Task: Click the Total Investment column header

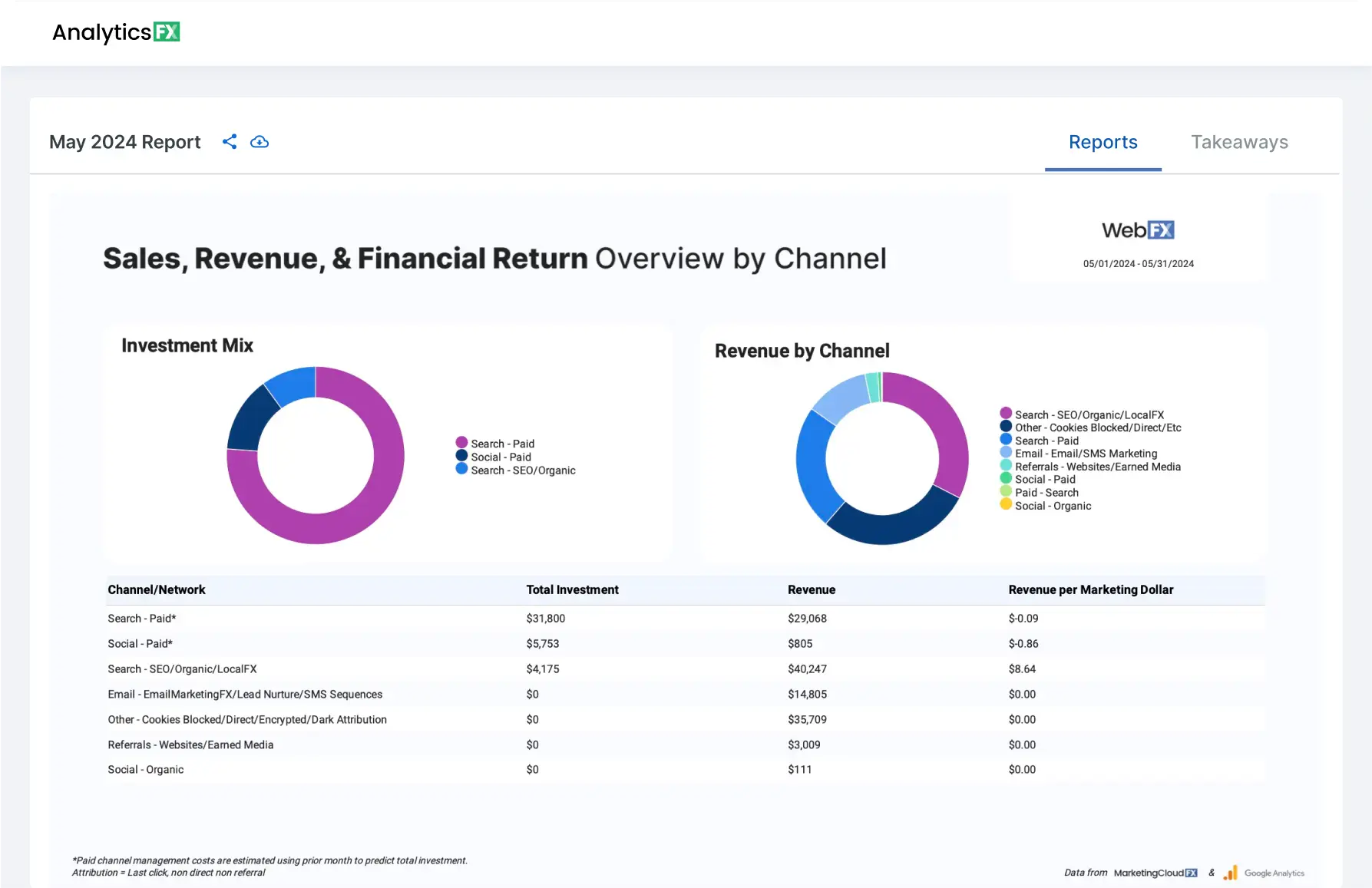Action: [572, 589]
